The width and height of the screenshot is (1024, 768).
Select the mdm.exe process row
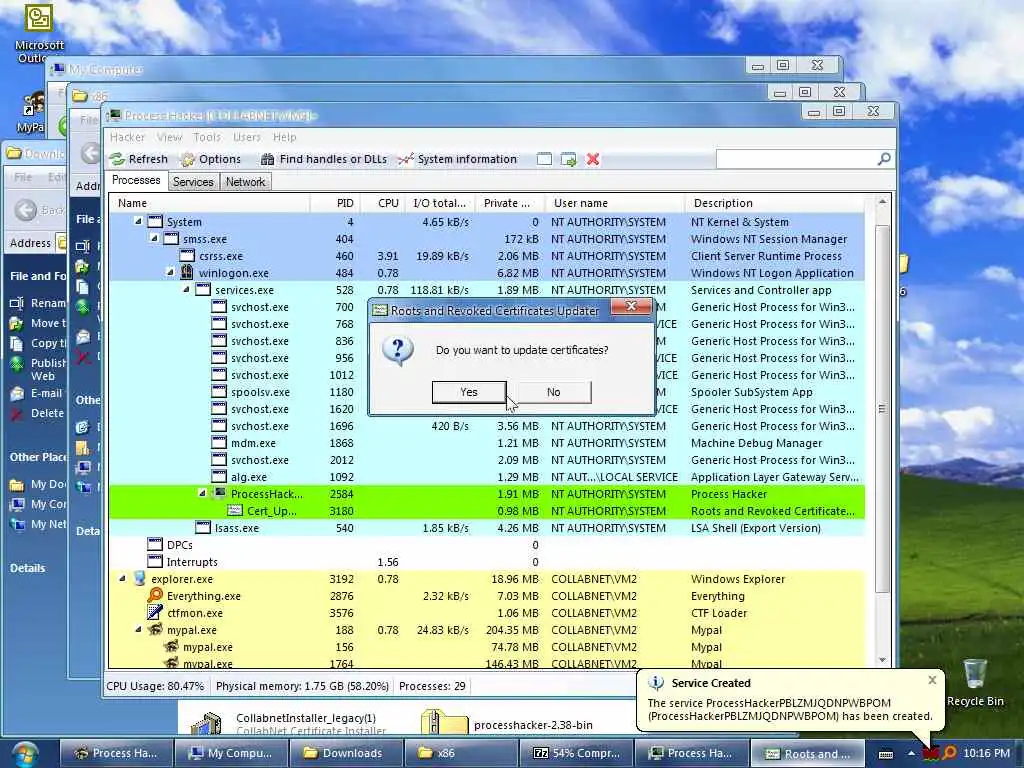click(487, 443)
